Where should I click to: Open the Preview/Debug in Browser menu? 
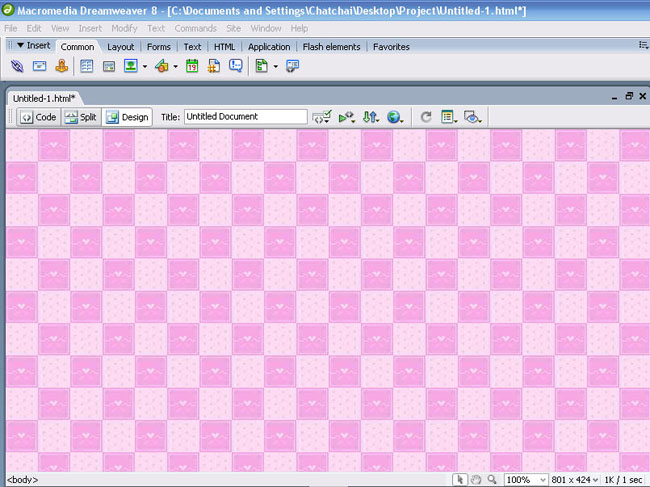point(347,117)
